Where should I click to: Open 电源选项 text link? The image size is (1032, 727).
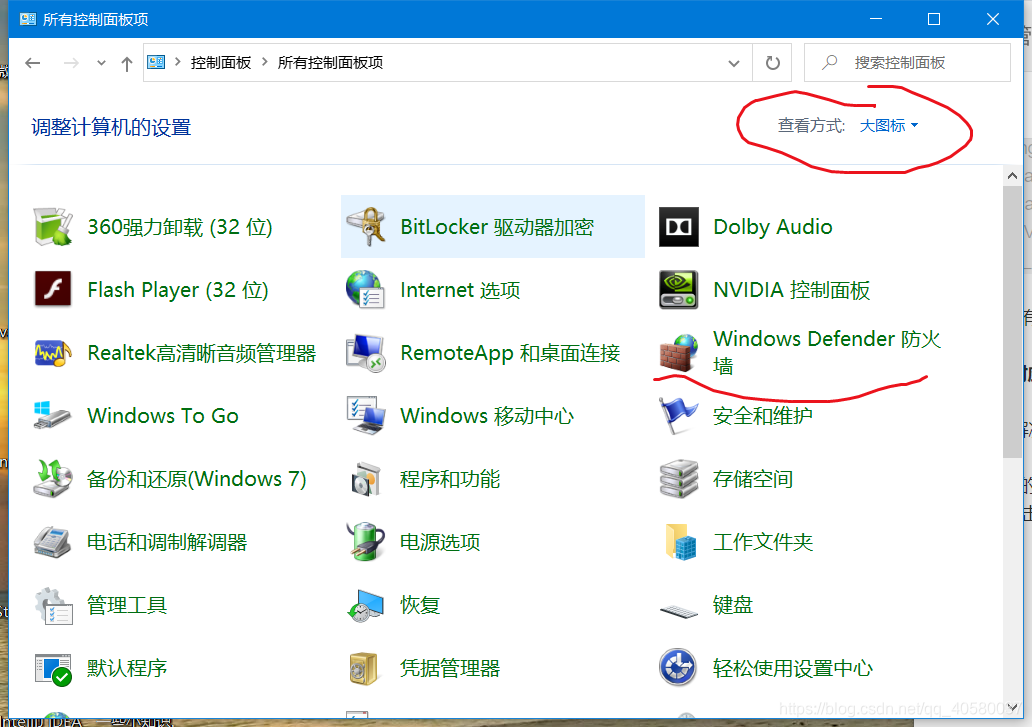(440, 542)
